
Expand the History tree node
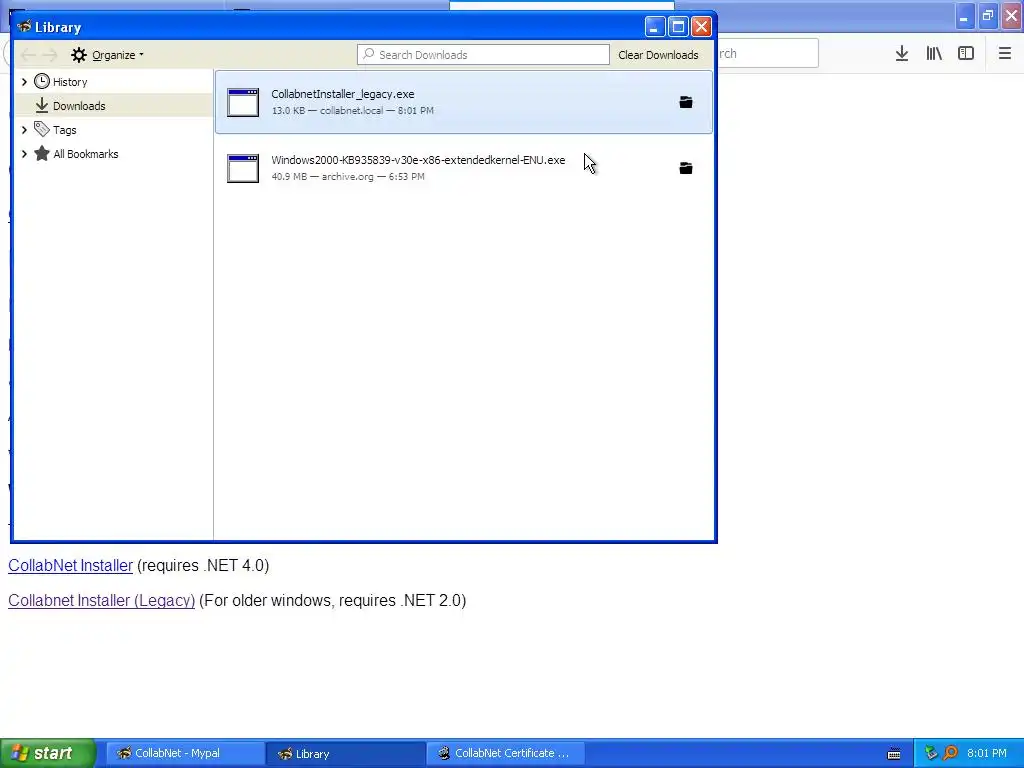pyautogui.click(x=24, y=82)
